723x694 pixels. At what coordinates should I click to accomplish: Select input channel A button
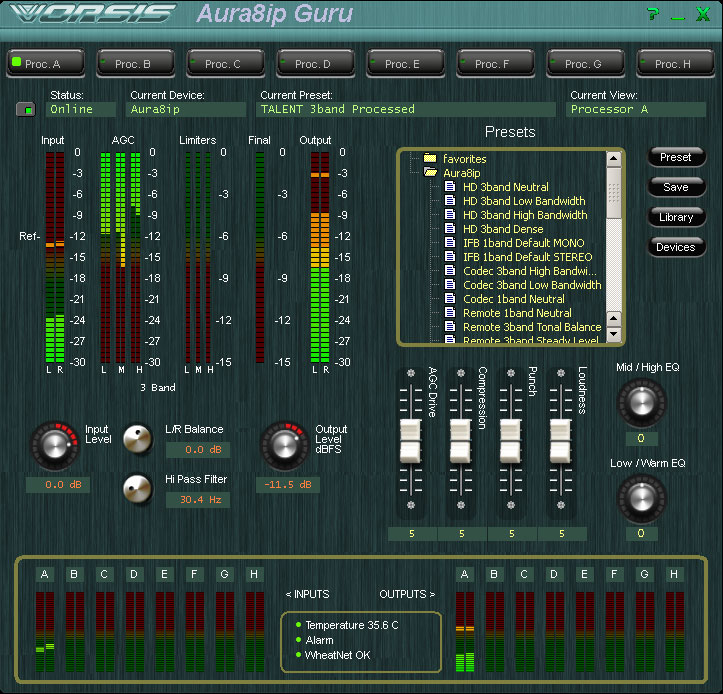tap(44, 574)
